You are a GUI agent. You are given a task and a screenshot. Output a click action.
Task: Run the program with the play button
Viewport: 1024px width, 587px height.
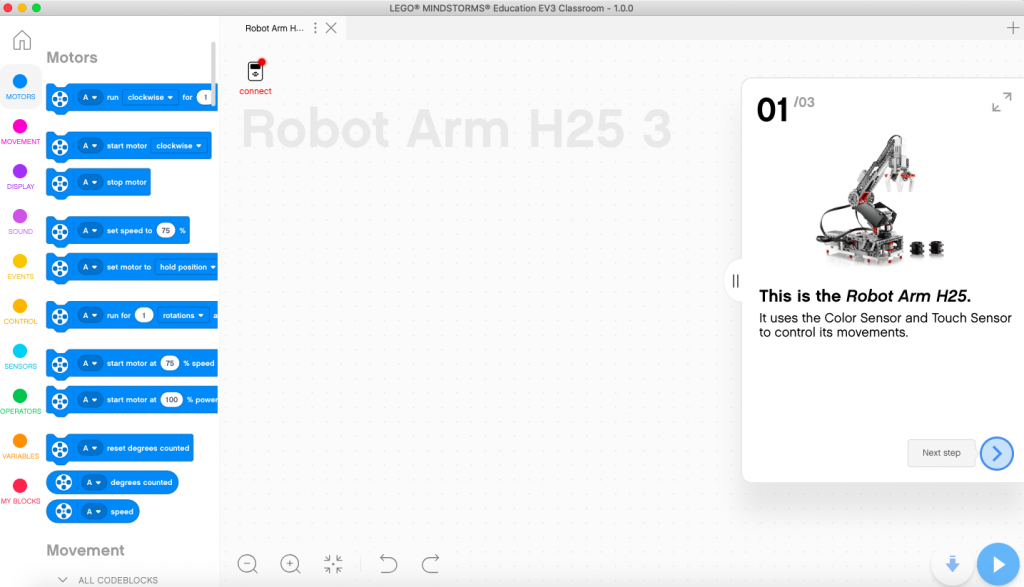click(x=997, y=564)
